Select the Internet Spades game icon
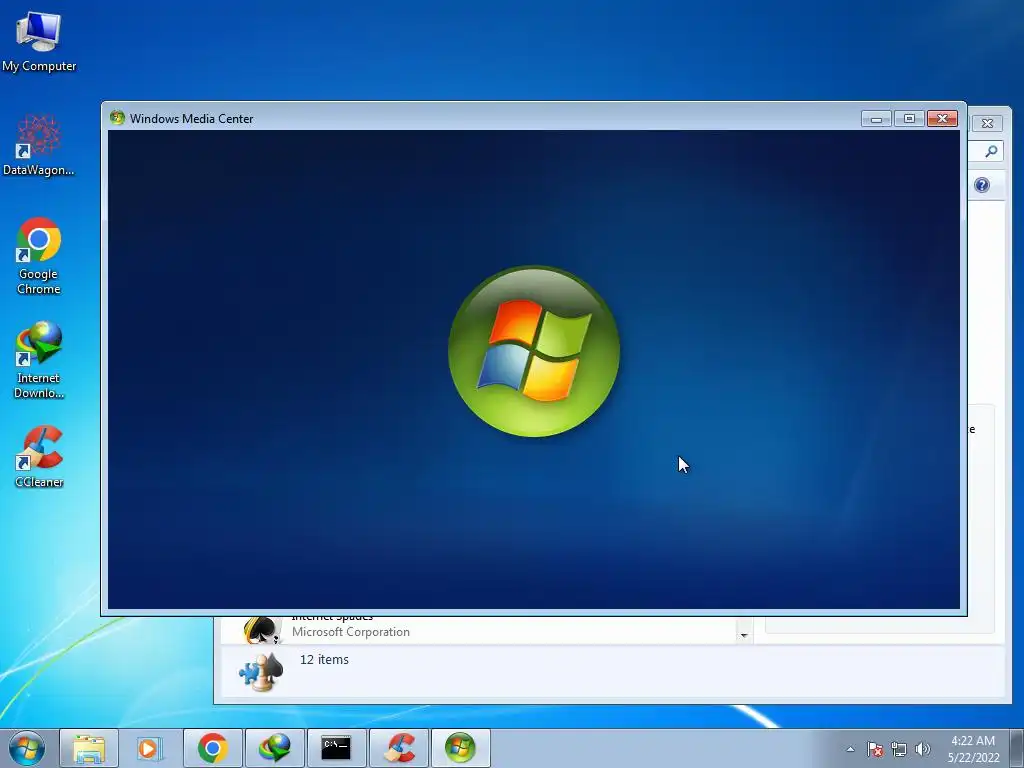Screen dimensions: 1024x768 tap(262, 630)
